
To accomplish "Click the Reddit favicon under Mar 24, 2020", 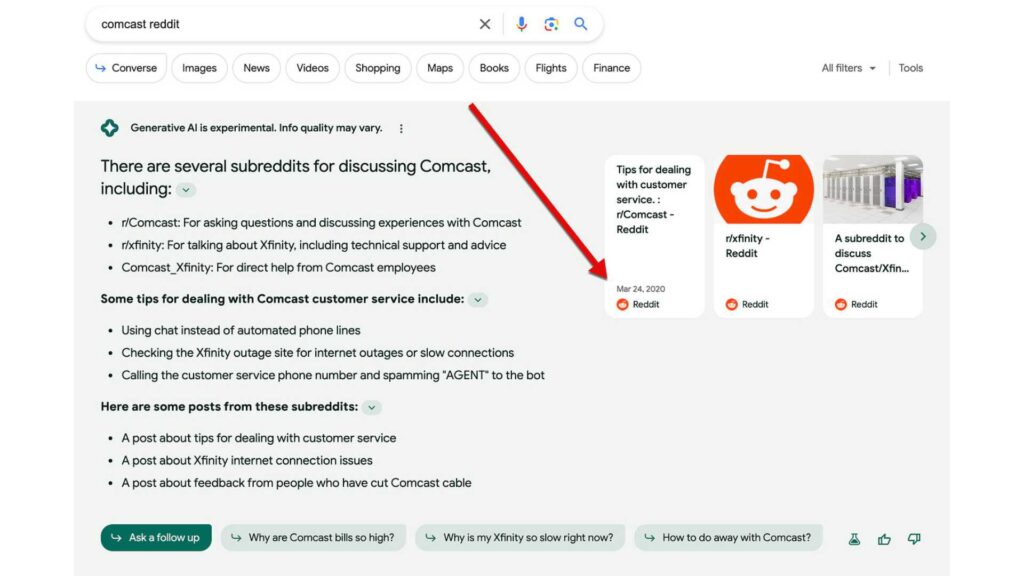I will pyautogui.click(x=622, y=304).
